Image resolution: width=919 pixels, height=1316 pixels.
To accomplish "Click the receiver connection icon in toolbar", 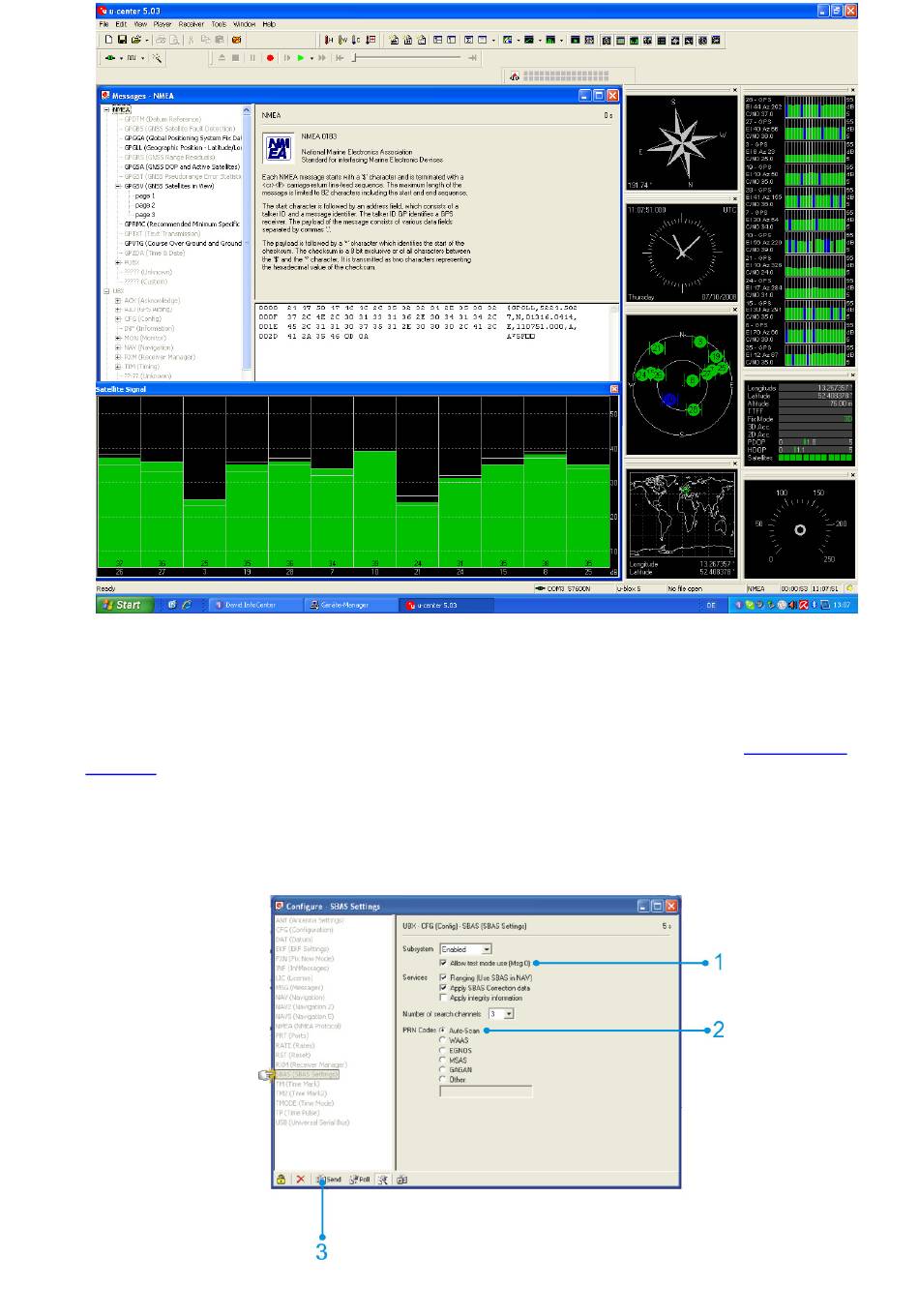I will pyautogui.click(x=110, y=58).
